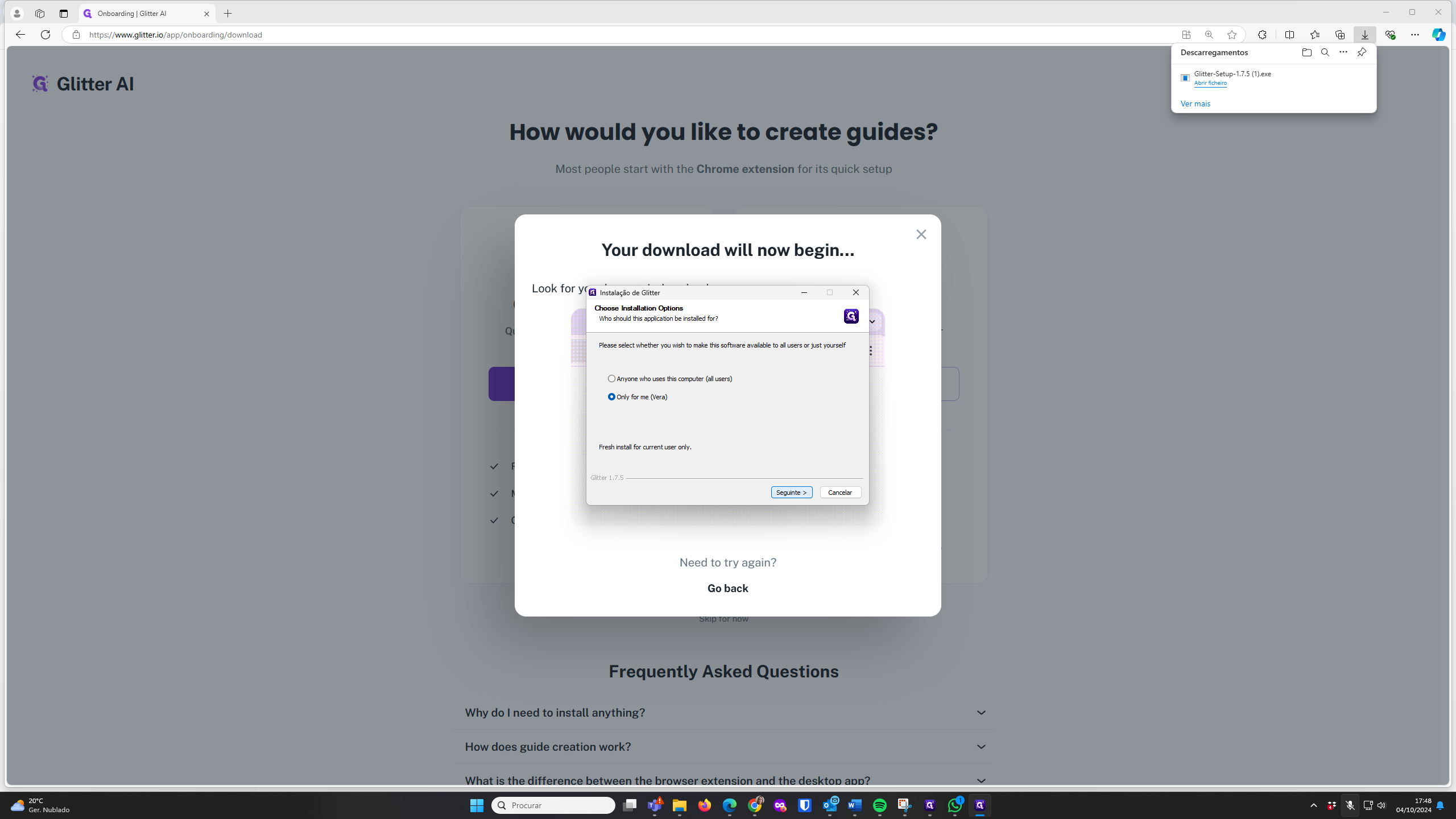
Task: Click Seguinte to continue installation
Action: pyautogui.click(x=791, y=493)
